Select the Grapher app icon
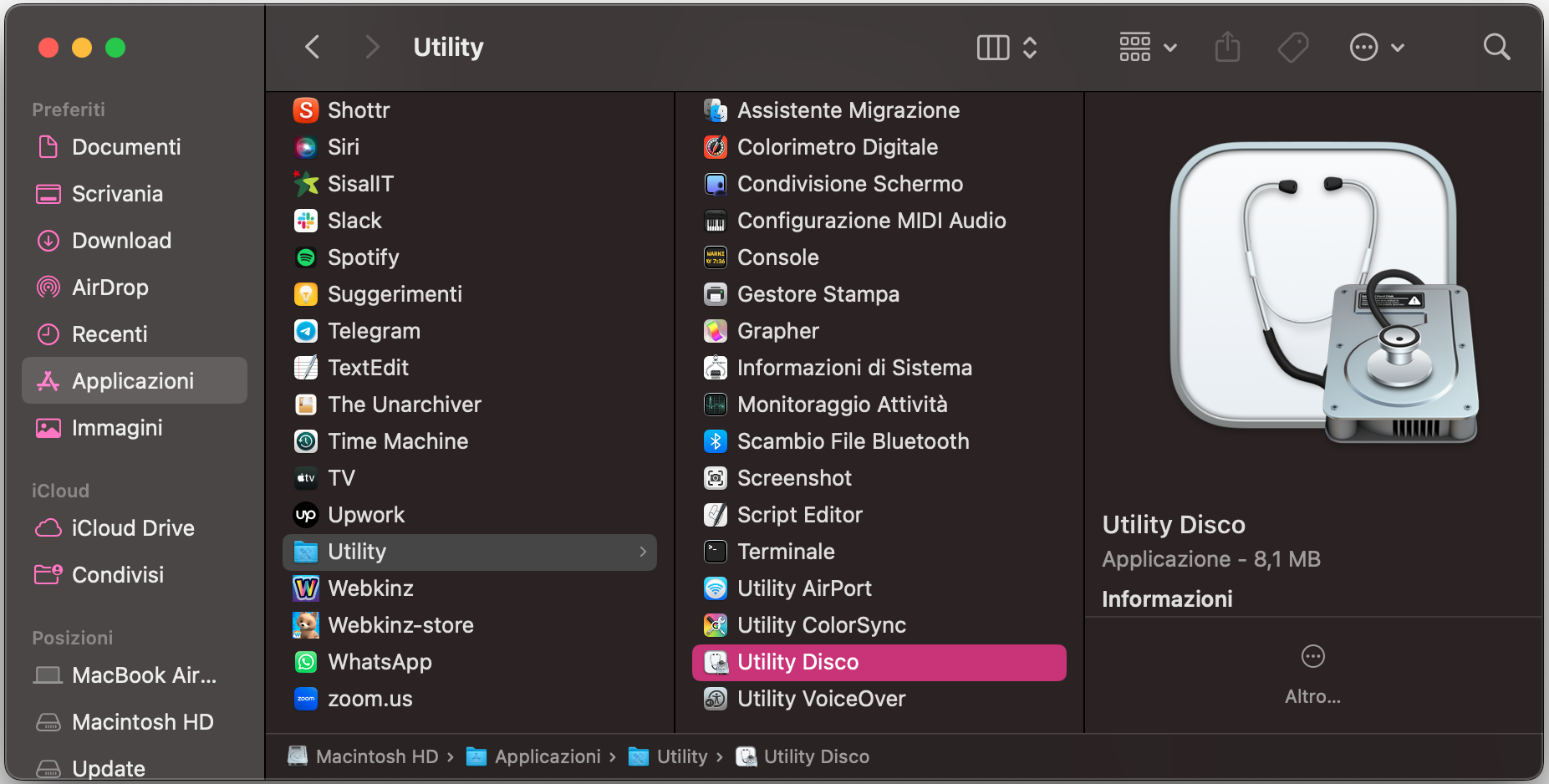1549x784 pixels. (x=716, y=331)
